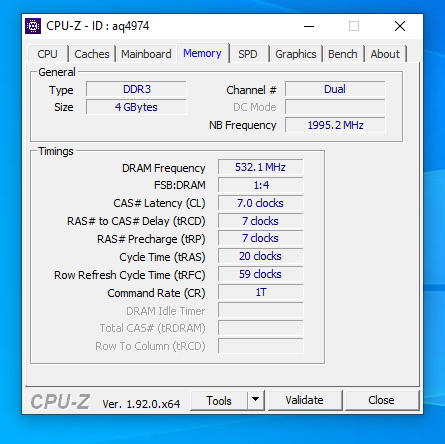Click the 1:4 FSB:DRAM ratio value
The height and width of the screenshot is (444, 445).
(x=261, y=185)
